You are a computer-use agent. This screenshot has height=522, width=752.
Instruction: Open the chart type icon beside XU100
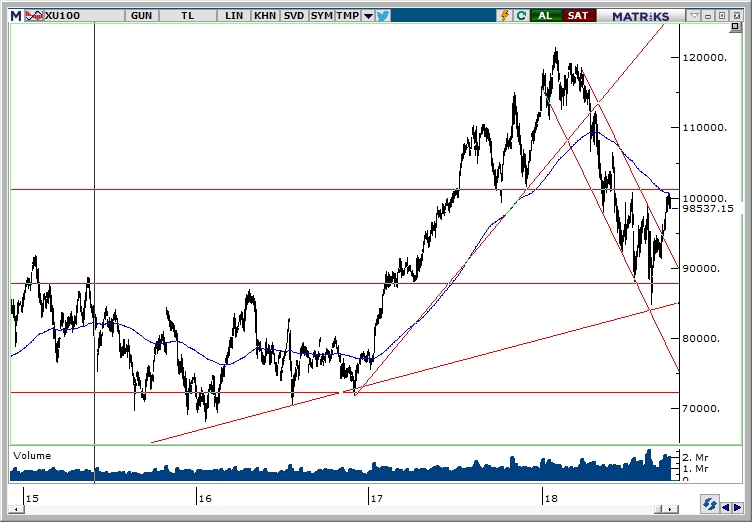tap(34, 16)
